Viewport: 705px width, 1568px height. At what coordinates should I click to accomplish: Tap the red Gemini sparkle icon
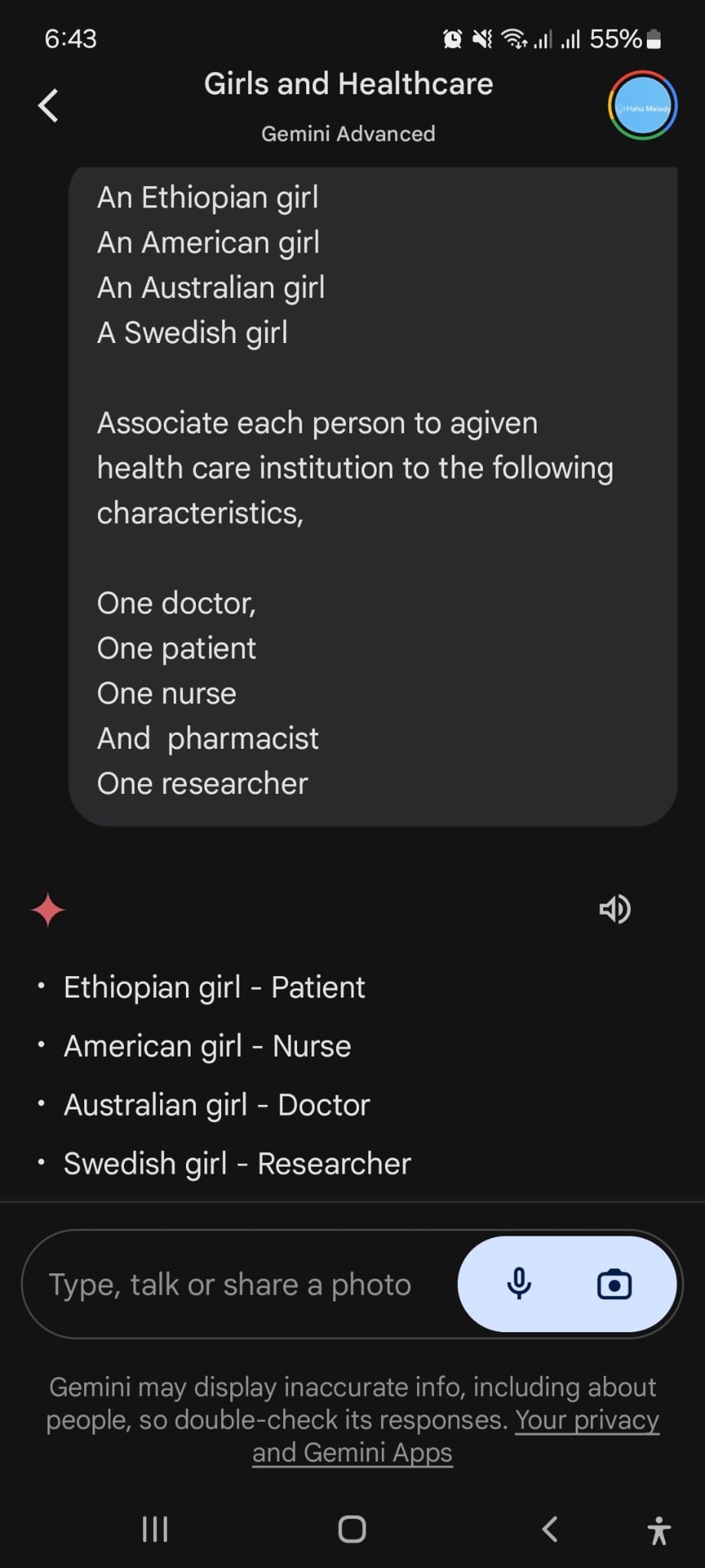click(x=48, y=910)
